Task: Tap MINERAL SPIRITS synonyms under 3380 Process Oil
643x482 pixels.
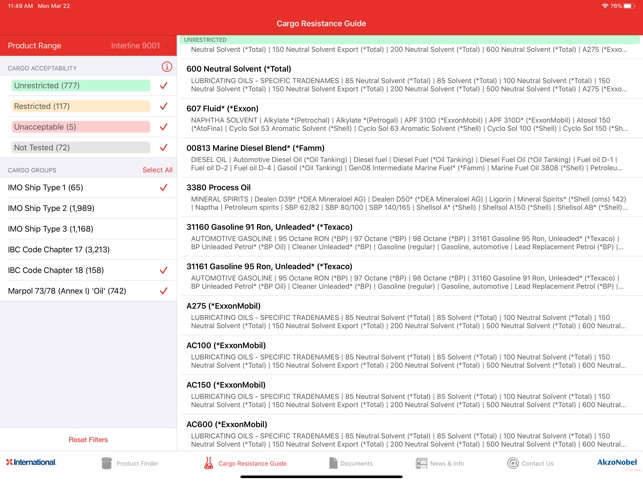Action: [x=409, y=203]
